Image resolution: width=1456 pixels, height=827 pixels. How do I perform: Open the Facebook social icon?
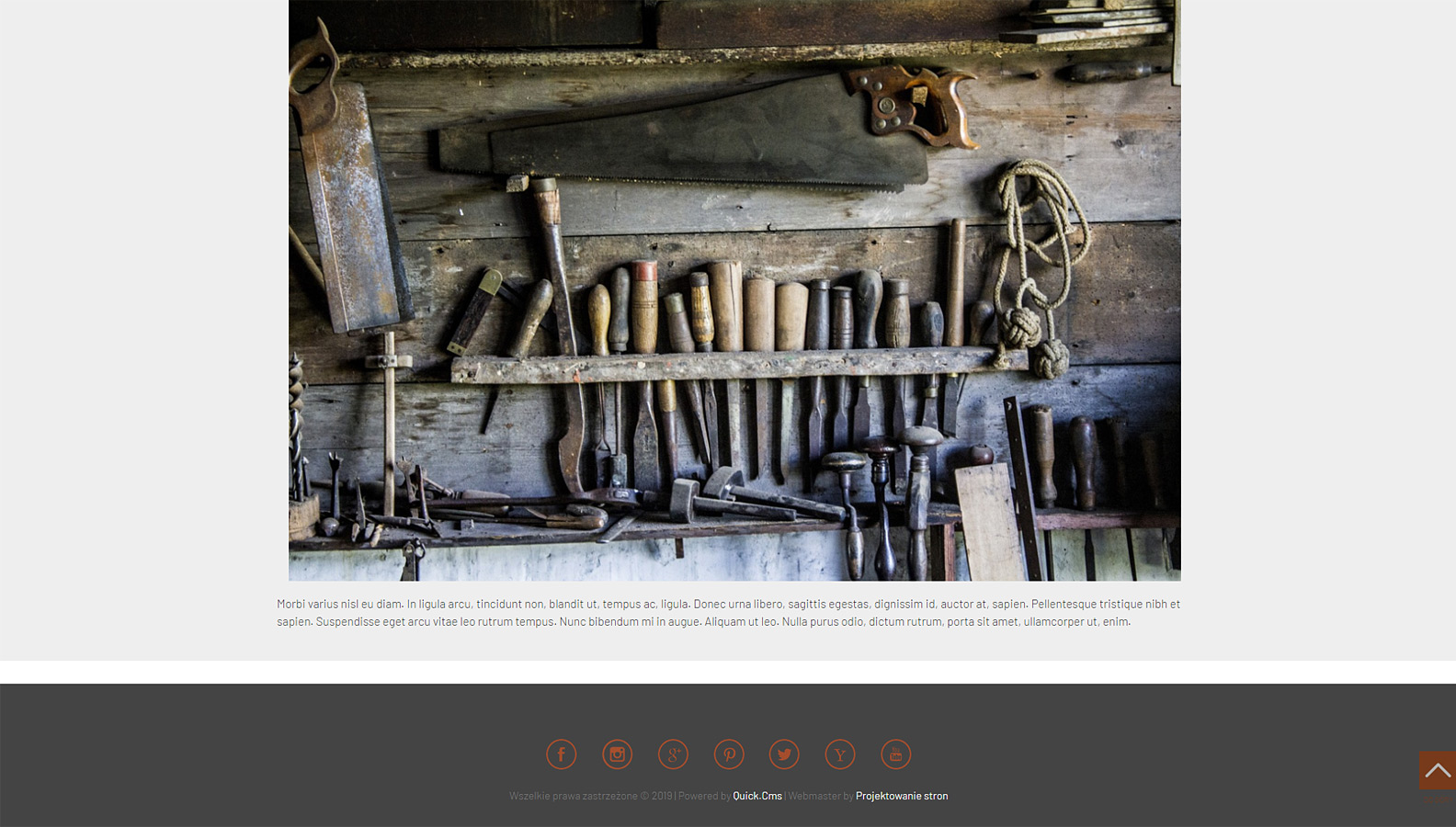point(561,754)
